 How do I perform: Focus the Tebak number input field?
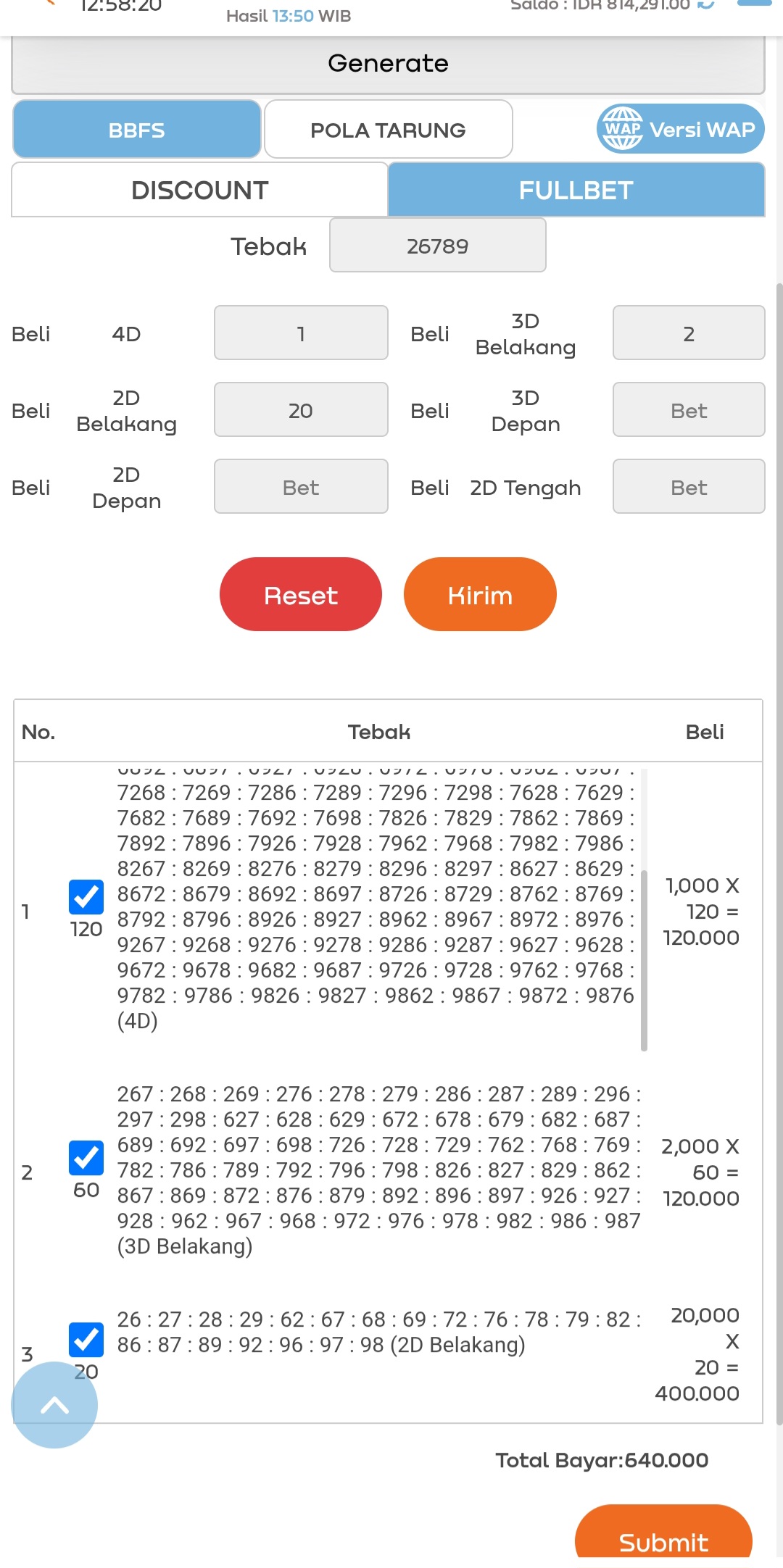tap(437, 246)
